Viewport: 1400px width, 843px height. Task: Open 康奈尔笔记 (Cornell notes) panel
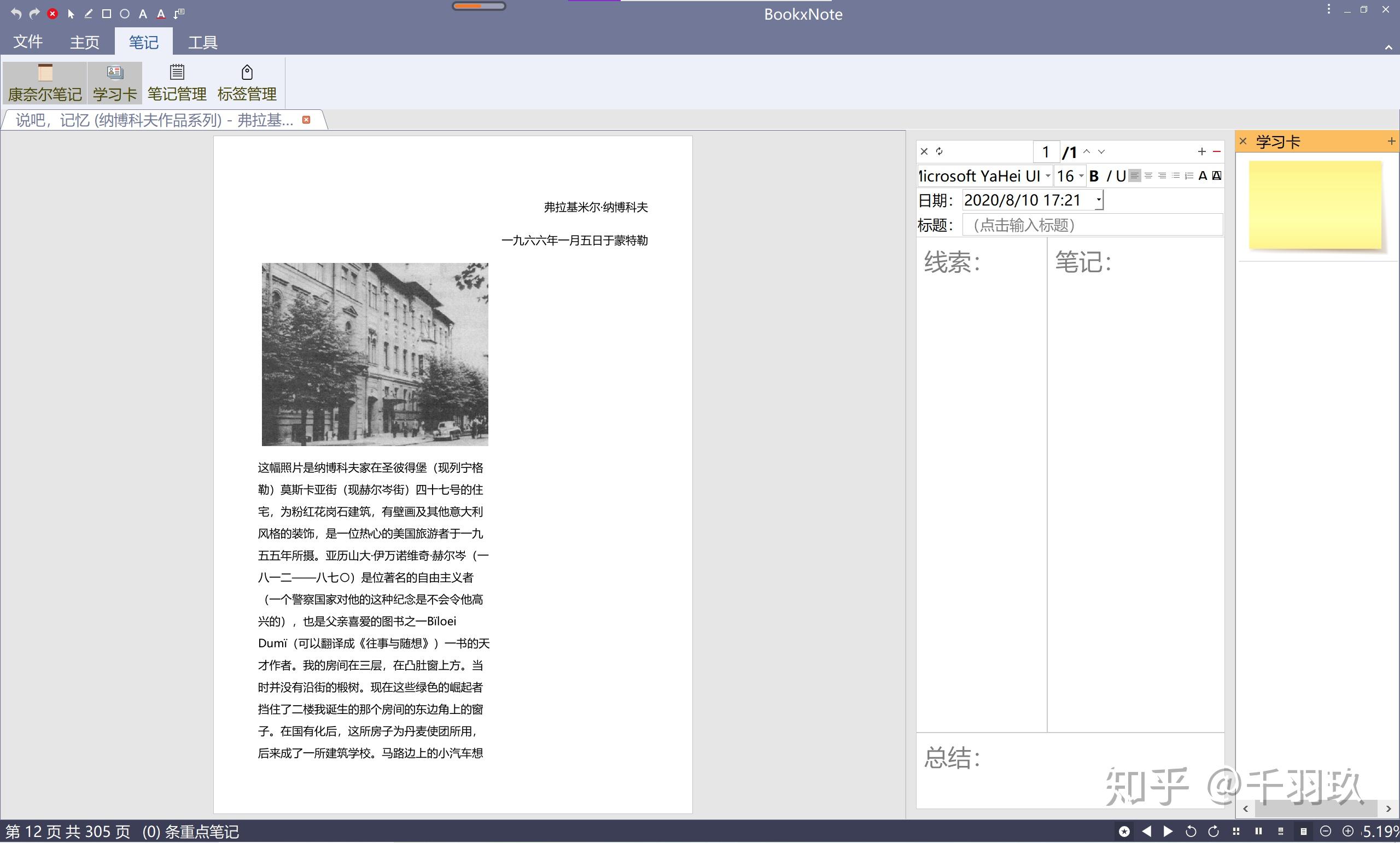[44, 82]
